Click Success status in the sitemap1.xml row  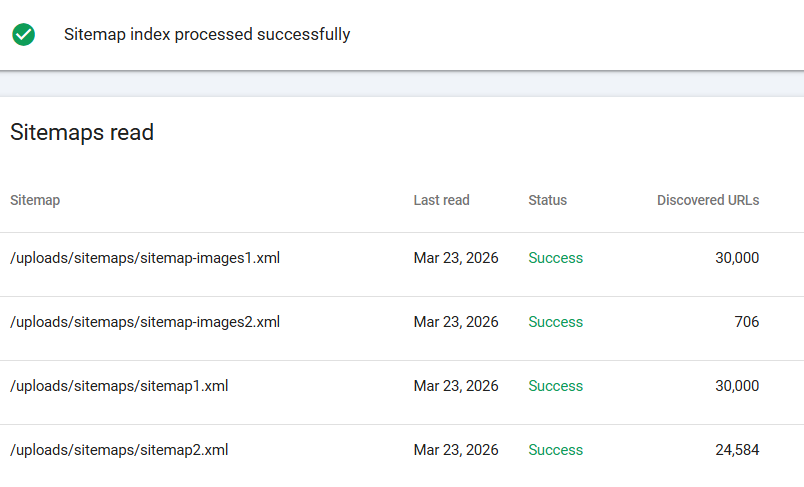[x=555, y=386]
